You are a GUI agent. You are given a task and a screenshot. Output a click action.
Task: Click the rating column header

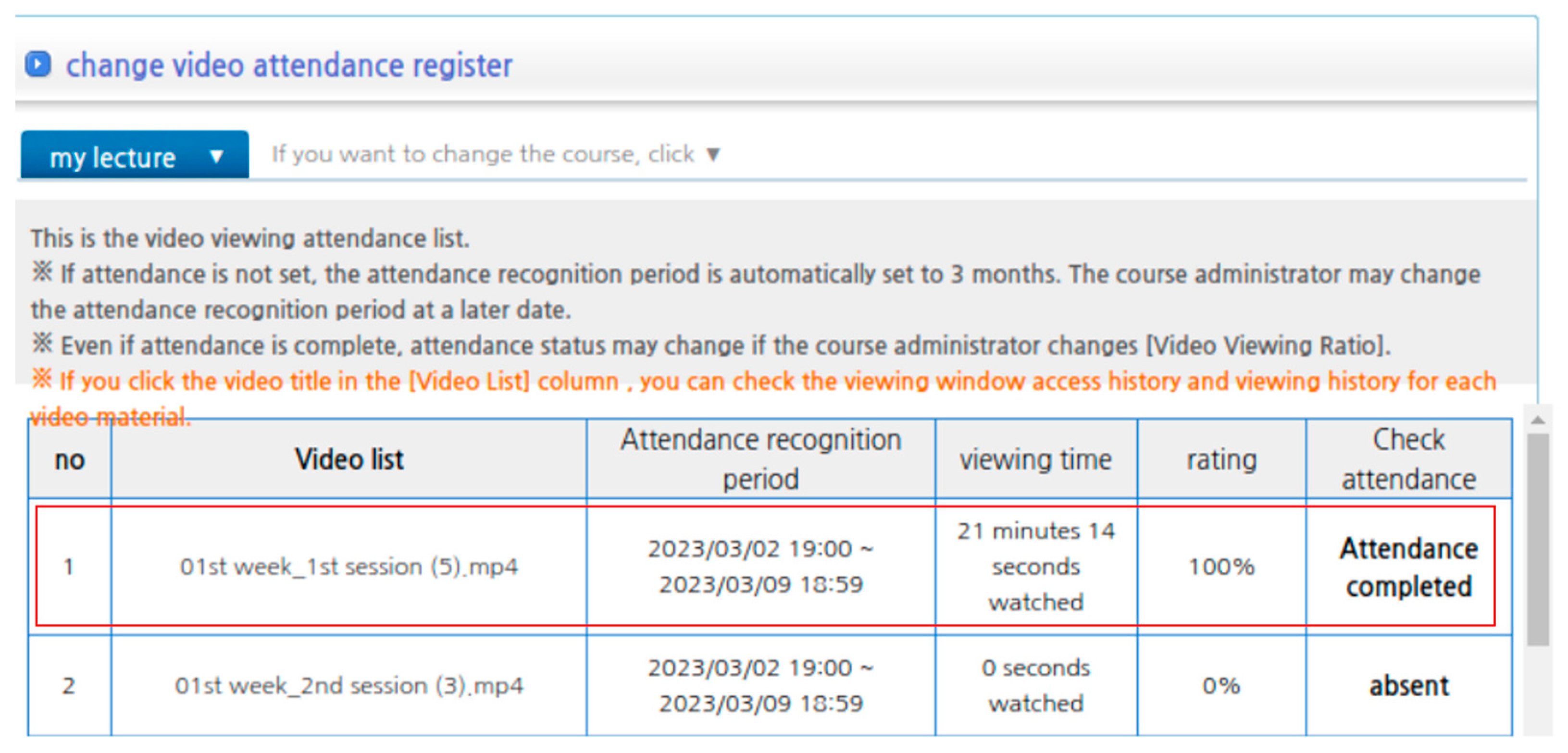pyautogui.click(x=1221, y=459)
